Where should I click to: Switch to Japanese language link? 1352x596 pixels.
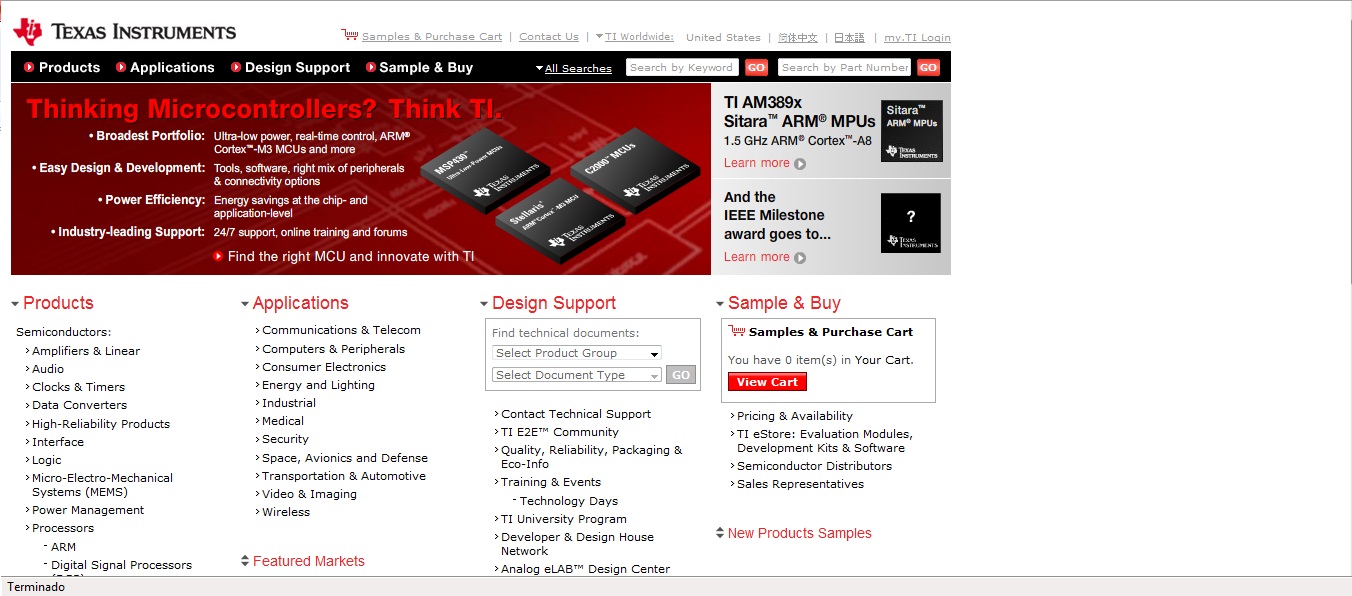849,37
